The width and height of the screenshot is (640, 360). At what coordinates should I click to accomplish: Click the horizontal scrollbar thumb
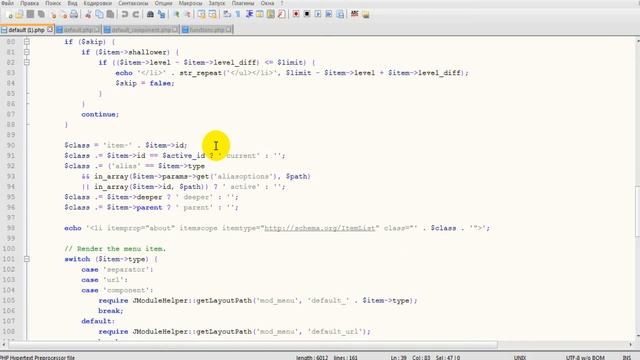[252, 345]
